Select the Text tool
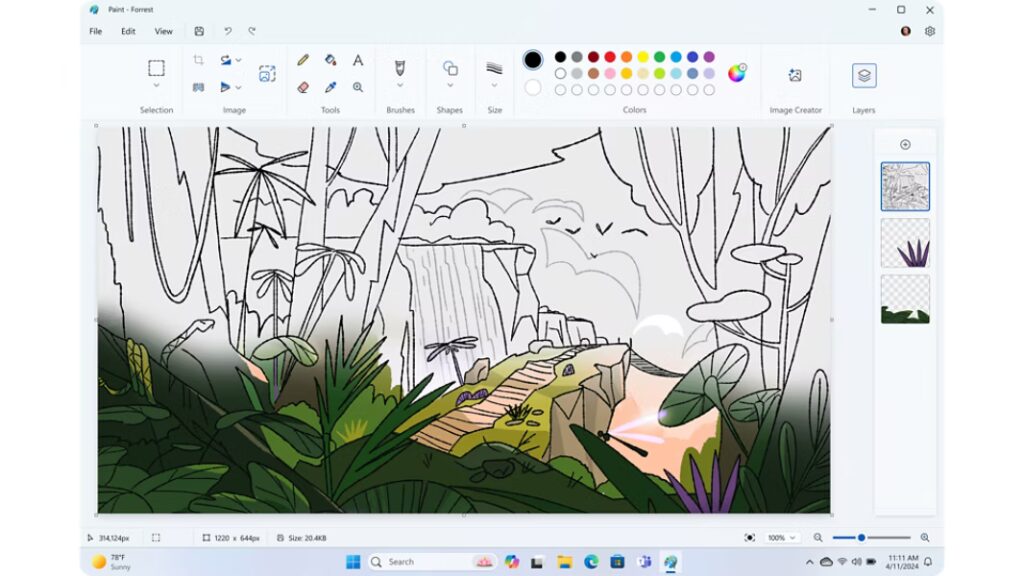The width and height of the screenshot is (1024, 576). tap(358, 60)
